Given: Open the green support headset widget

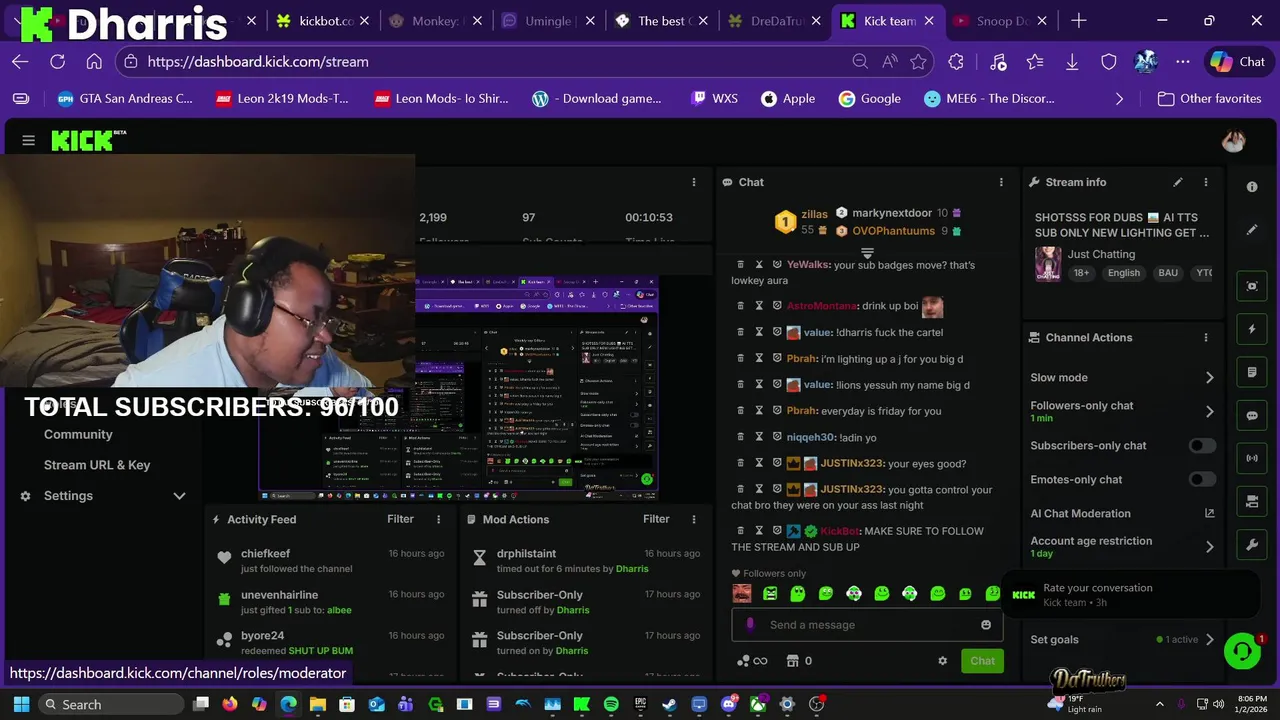Looking at the screenshot, I should (x=1242, y=652).
